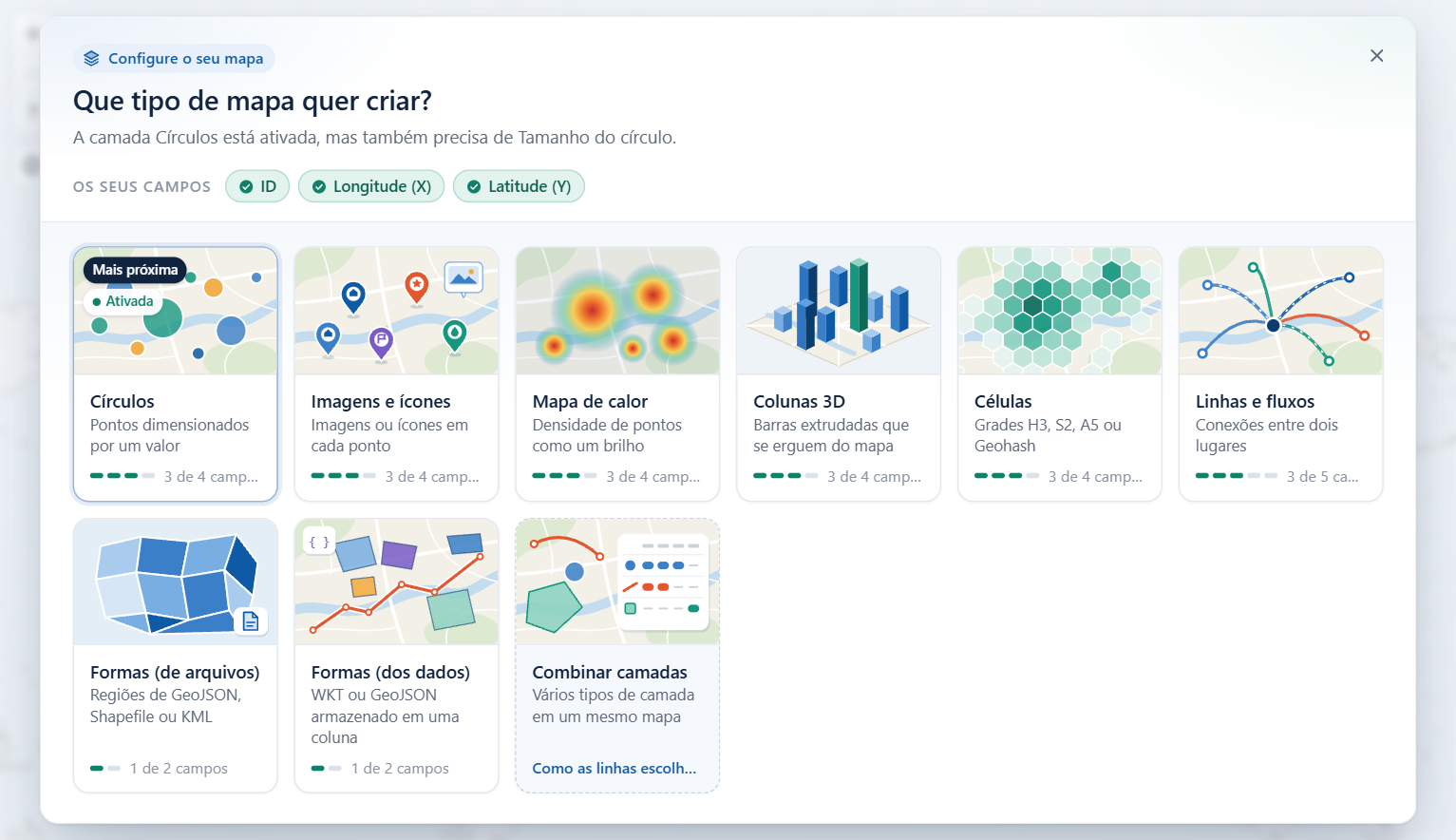Choose the Imagens e ícones map type
Image resolution: width=1456 pixels, height=840 pixels.
click(397, 374)
